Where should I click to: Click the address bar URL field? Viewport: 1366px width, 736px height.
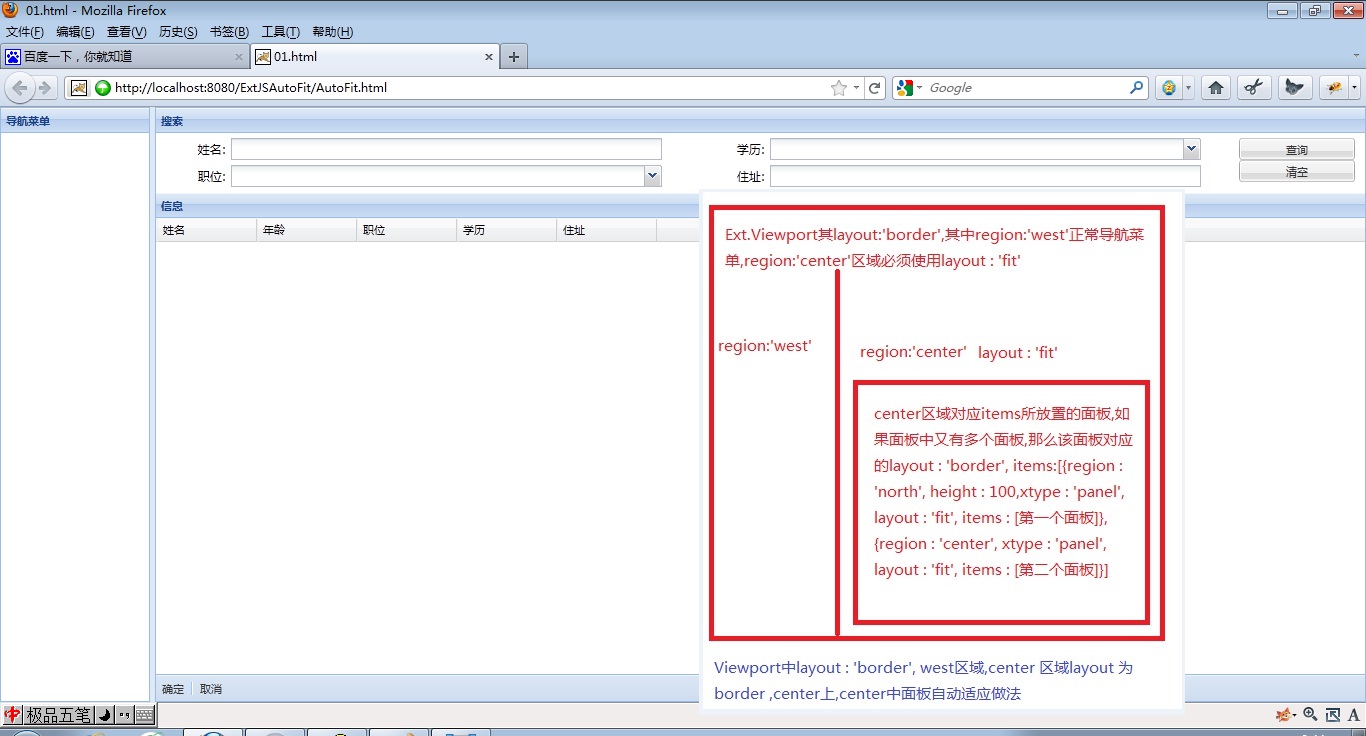[470, 88]
